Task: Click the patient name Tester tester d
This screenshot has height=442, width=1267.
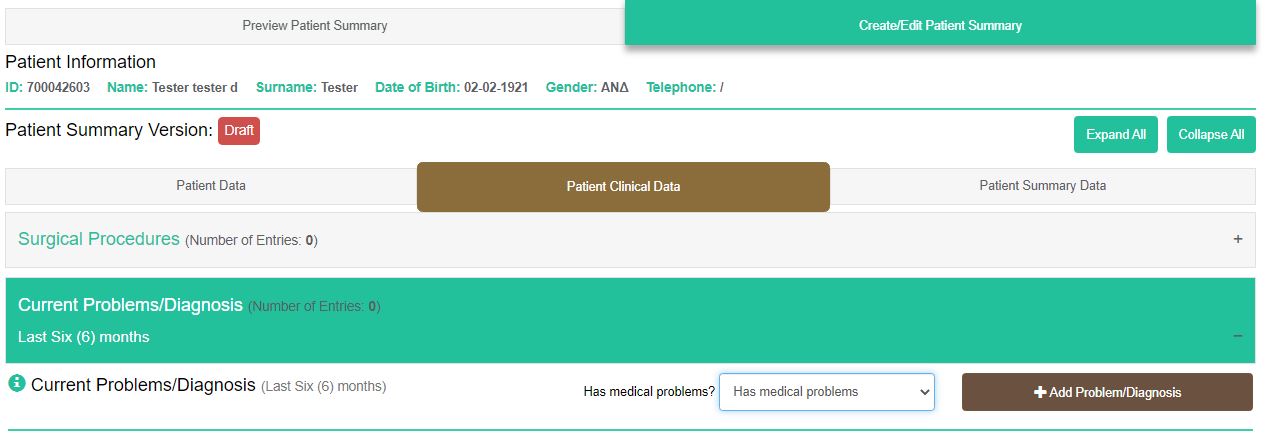Action: point(195,87)
